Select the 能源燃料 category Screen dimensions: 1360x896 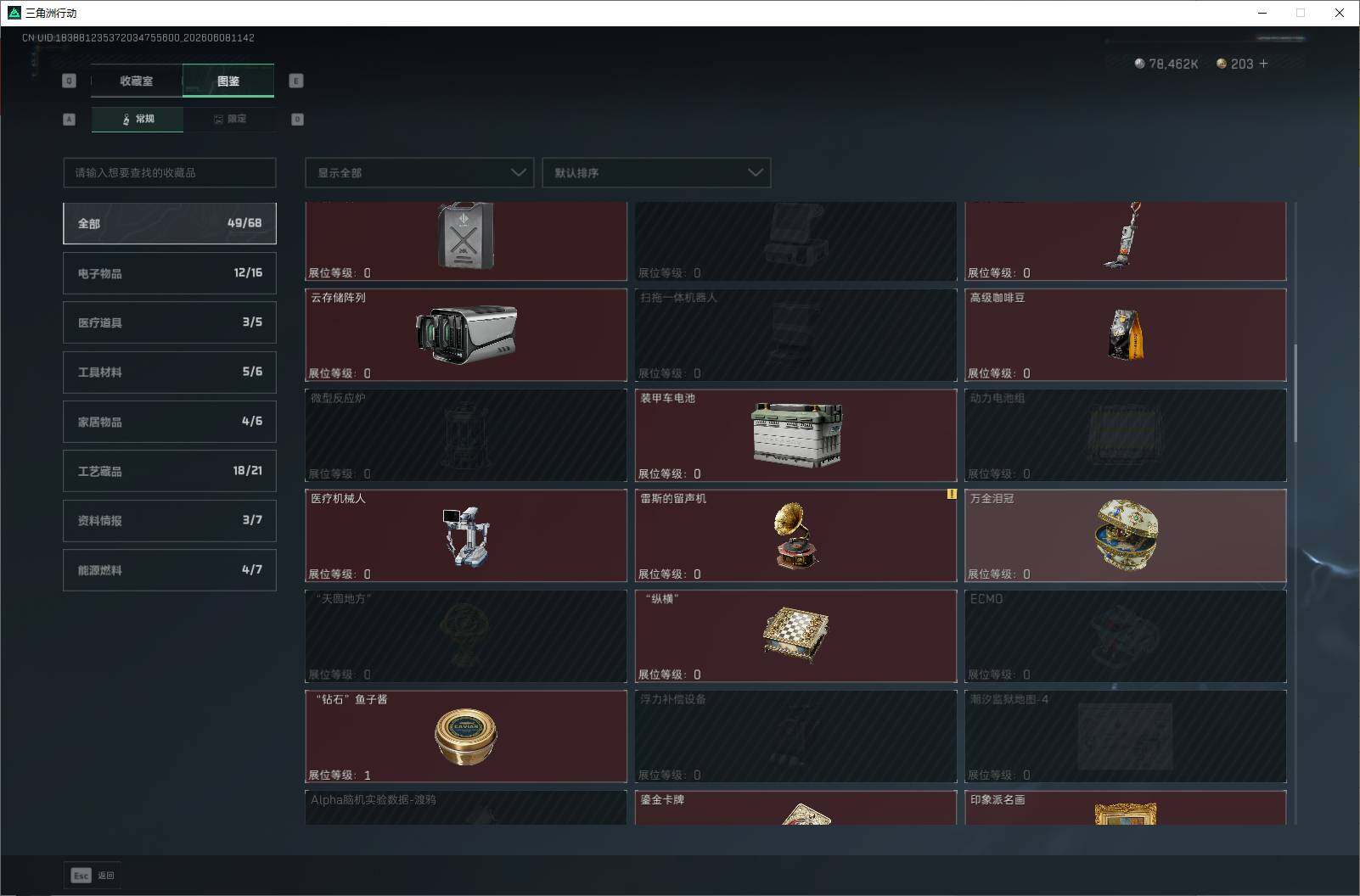tap(170, 570)
